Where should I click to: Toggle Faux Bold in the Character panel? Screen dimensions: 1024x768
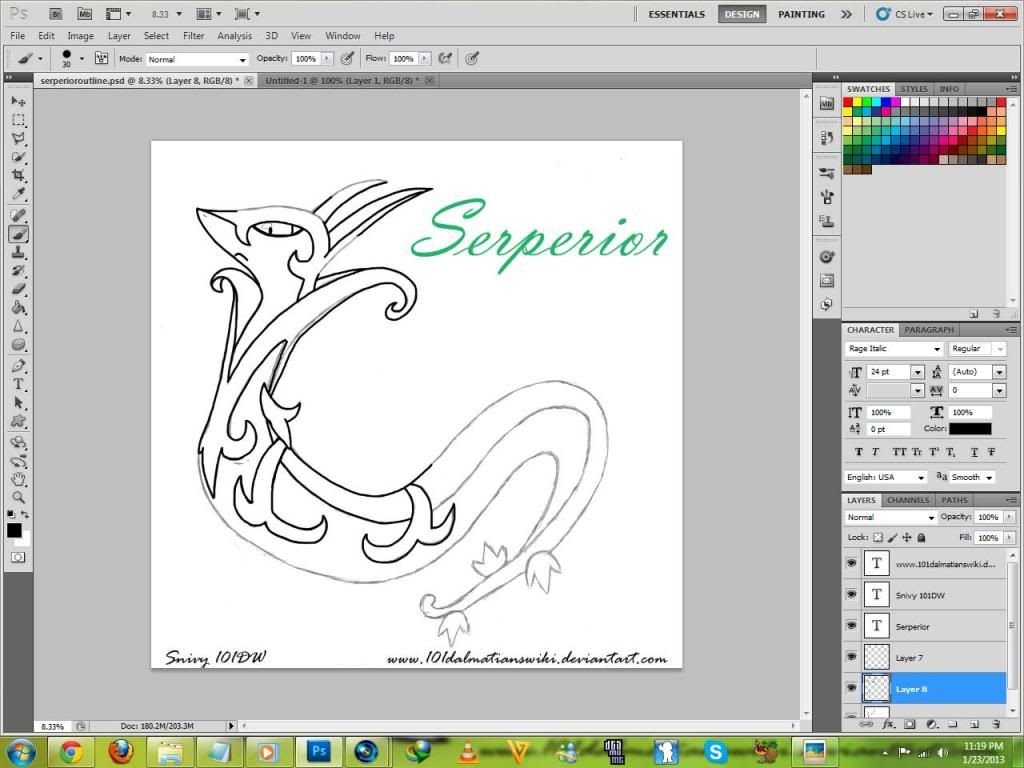coord(859,452)
